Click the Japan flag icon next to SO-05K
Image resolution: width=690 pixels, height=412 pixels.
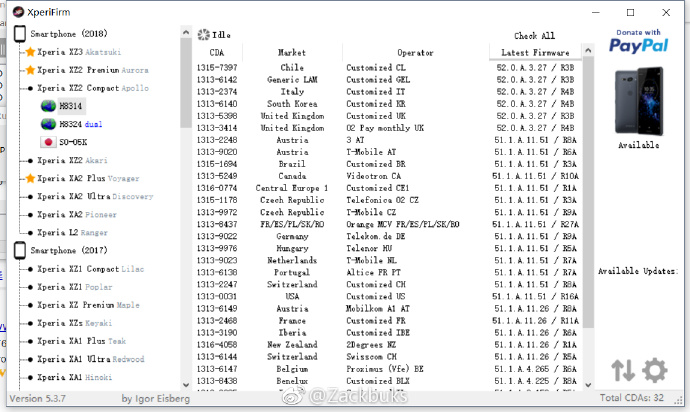pyautogui.click(x=48, y=142)
